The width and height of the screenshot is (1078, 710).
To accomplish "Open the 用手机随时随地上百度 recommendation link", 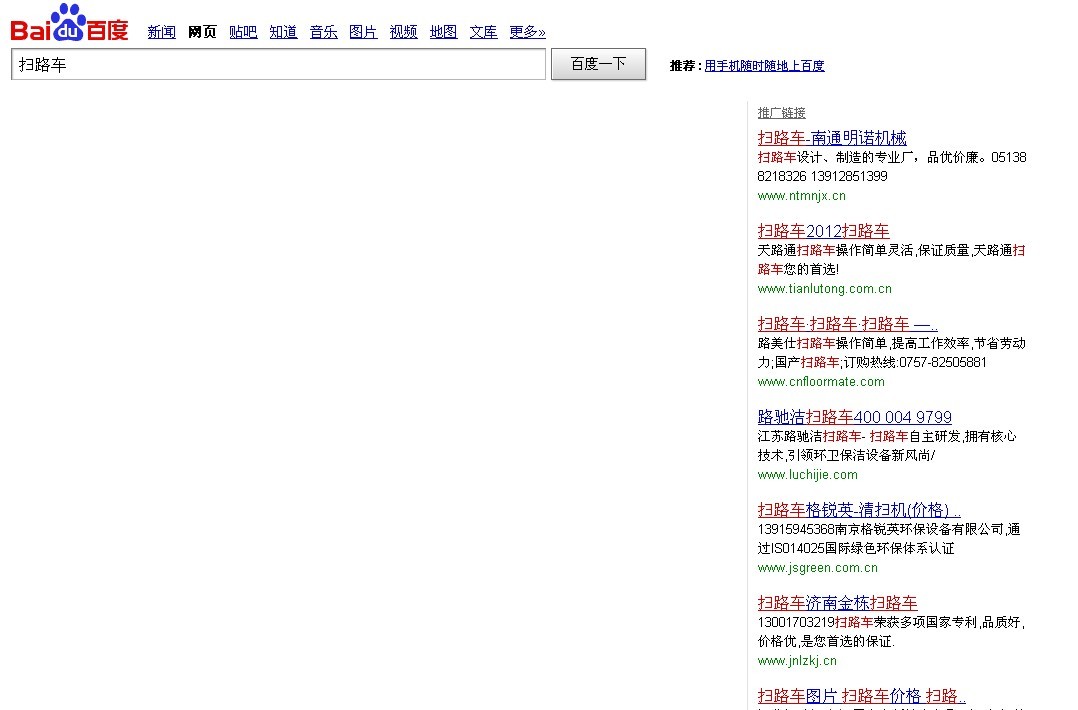I will pos(764,66).
